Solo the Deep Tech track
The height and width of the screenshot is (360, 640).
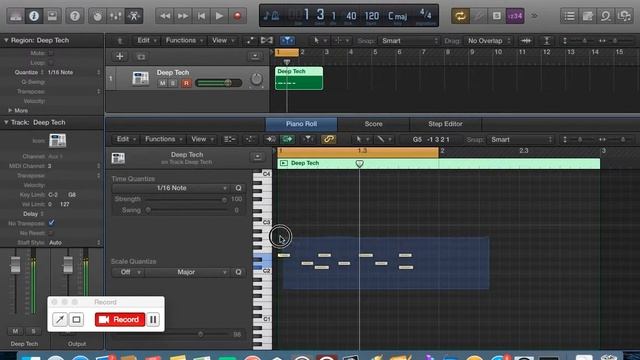(x=173, y=83)
